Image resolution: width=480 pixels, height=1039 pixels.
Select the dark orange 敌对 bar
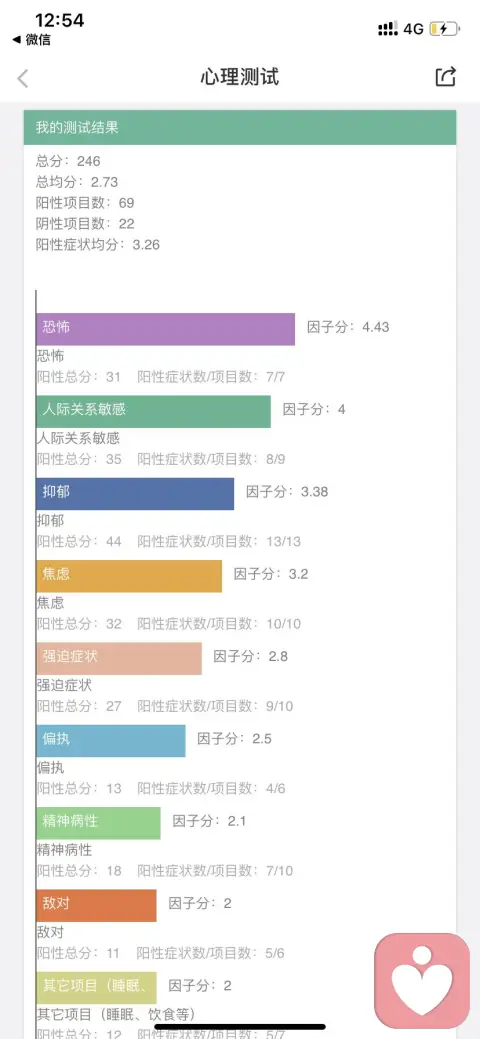pos(96,905)
